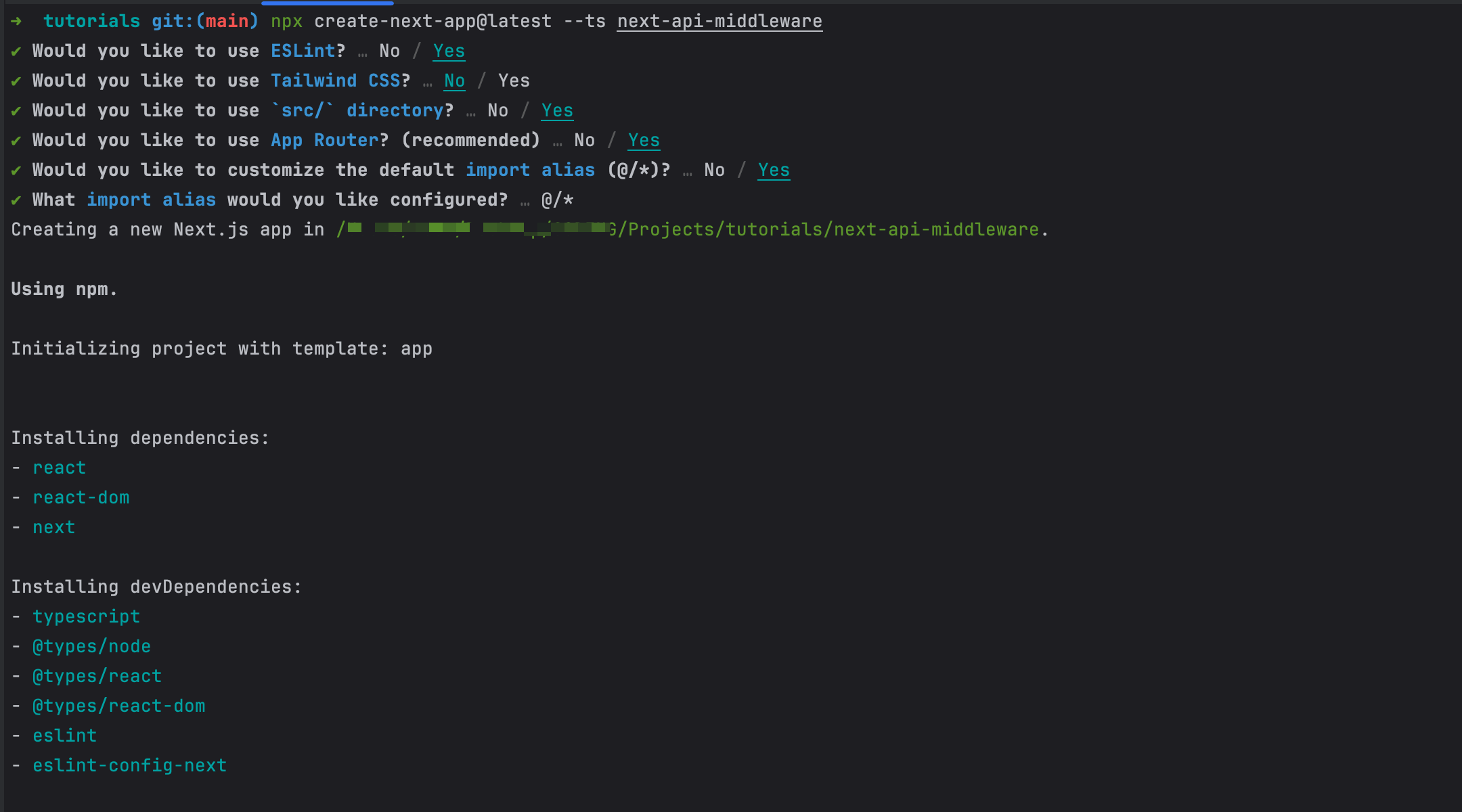
Task: Click the 'App Router' highlighted text
Action: coord(324,140)
